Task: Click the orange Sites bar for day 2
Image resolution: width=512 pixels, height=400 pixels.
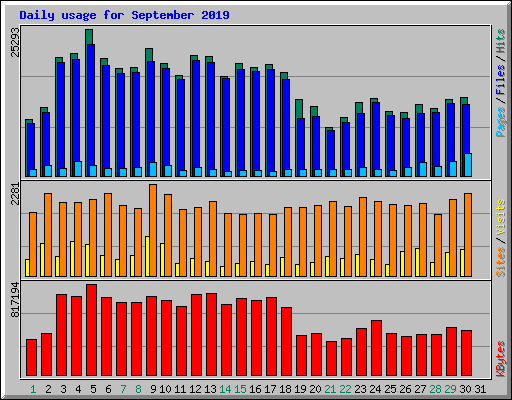Action: coord(48,235)
